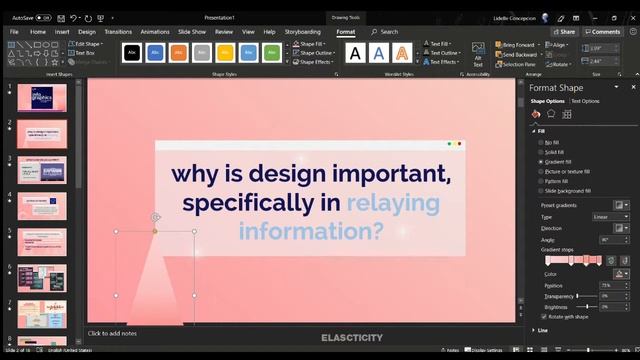Click the Text Box button

pos(81,53)
